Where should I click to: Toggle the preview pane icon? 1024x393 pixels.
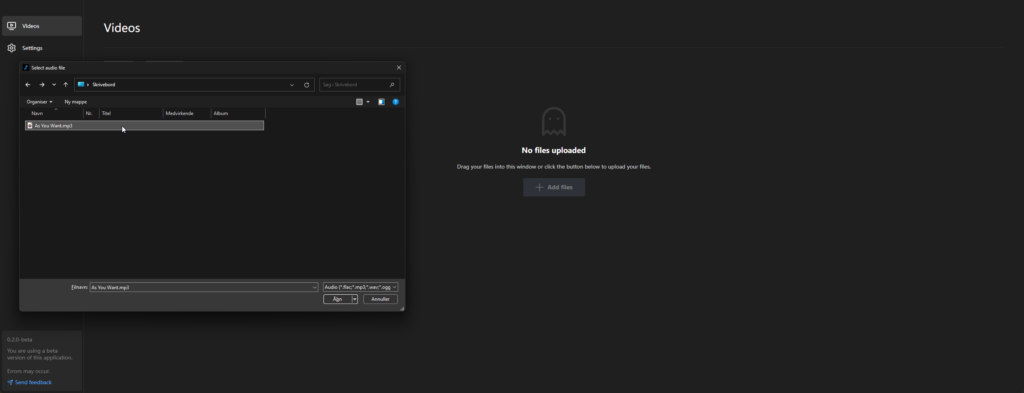coord(381,102)
